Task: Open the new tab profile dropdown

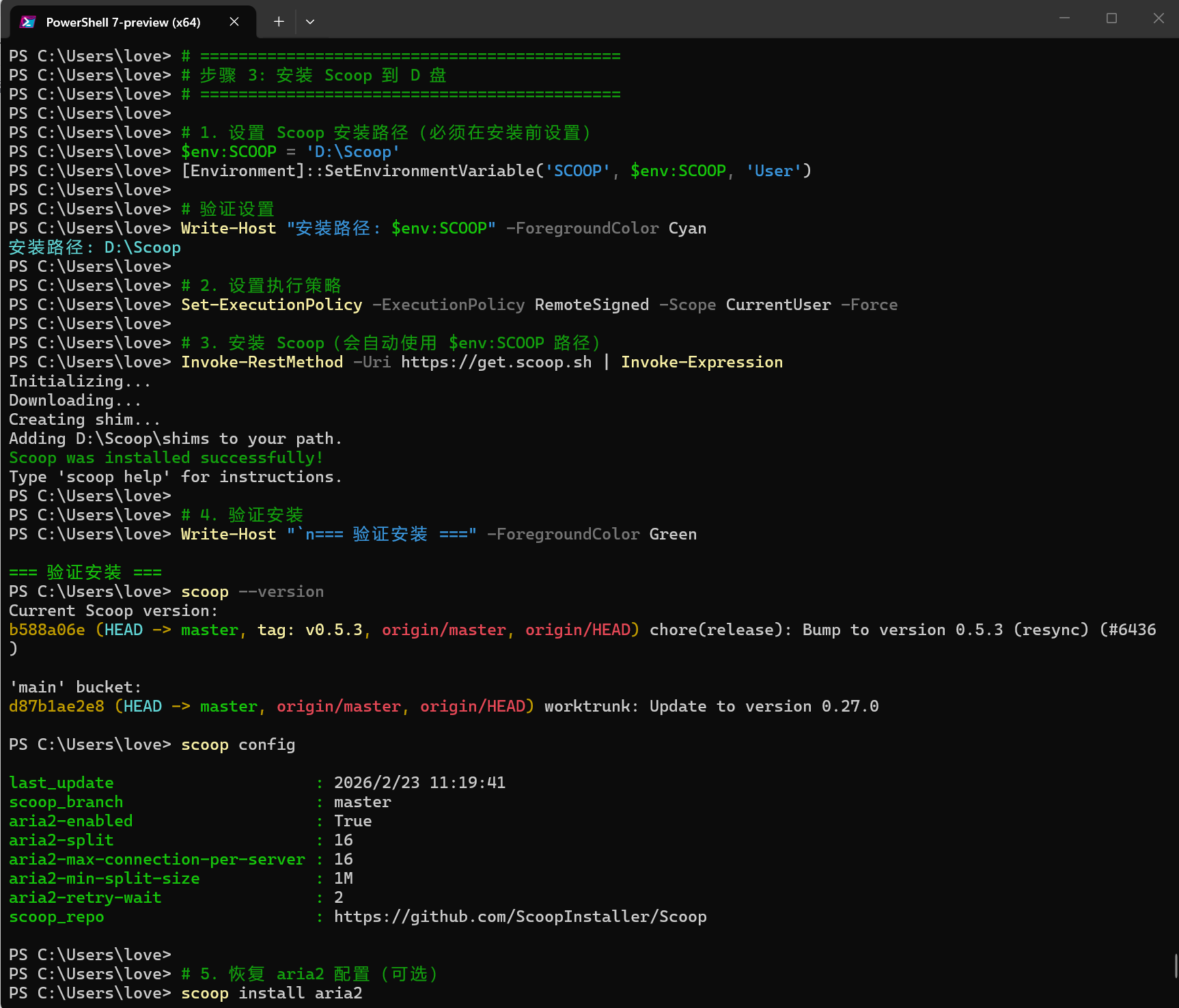Action: [310, 22]
